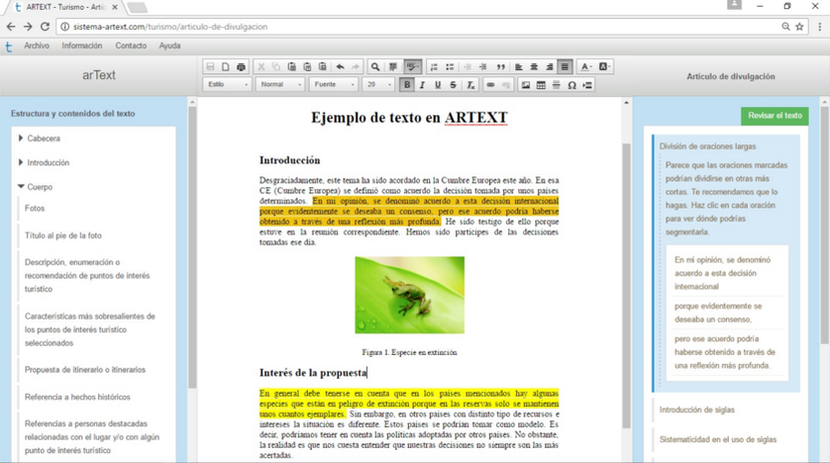Select 'Referencia a hechos históricos'
The width and height of the screenshot is (830, 463).
point(77,397)
